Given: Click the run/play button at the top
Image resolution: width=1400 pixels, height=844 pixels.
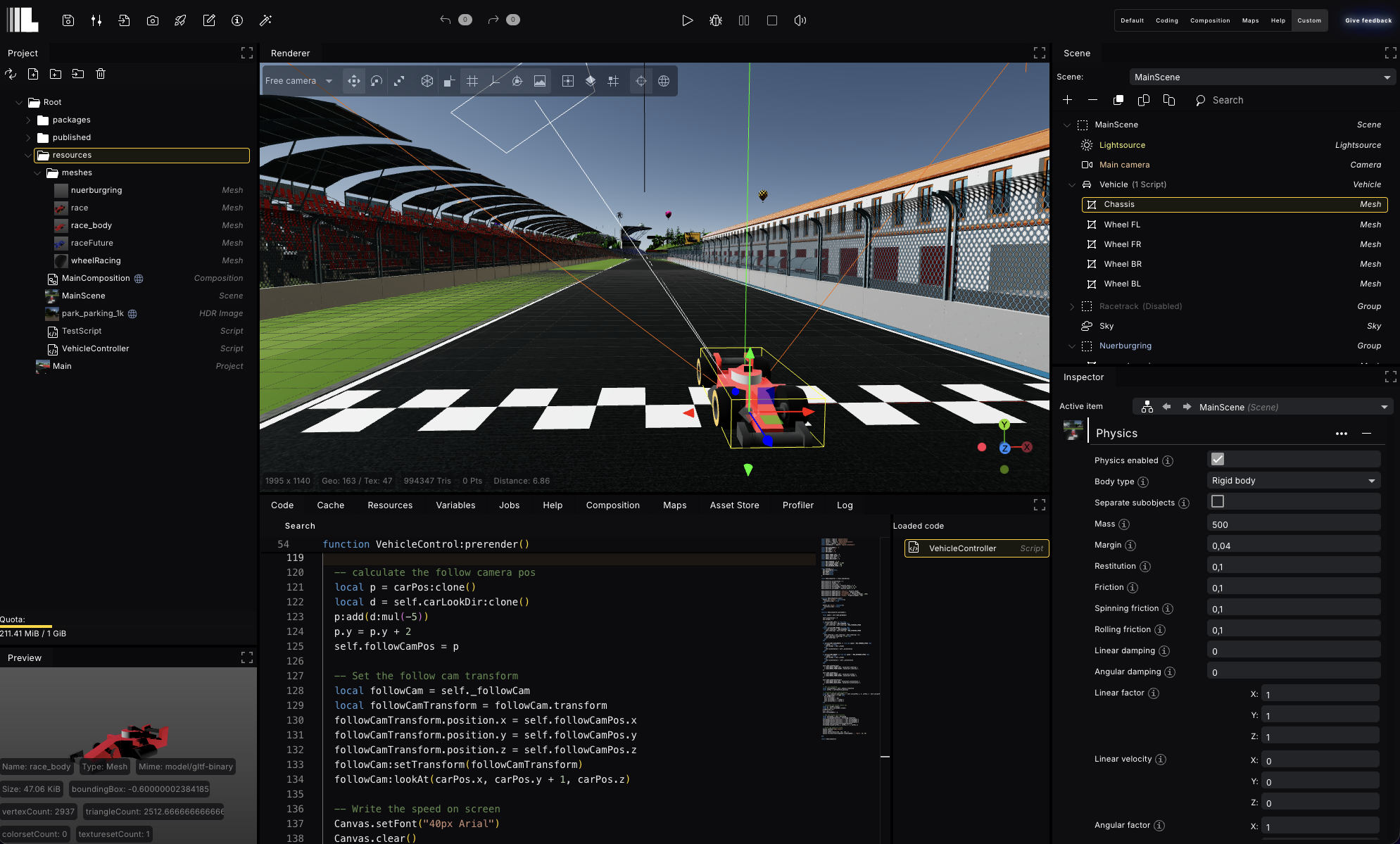Looking at the screenshot, I should (688, 20).
